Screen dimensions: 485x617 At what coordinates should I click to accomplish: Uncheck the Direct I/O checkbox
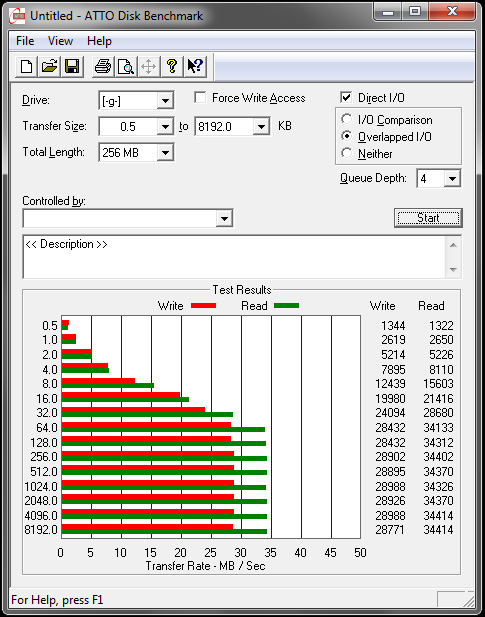coord(346,97)
